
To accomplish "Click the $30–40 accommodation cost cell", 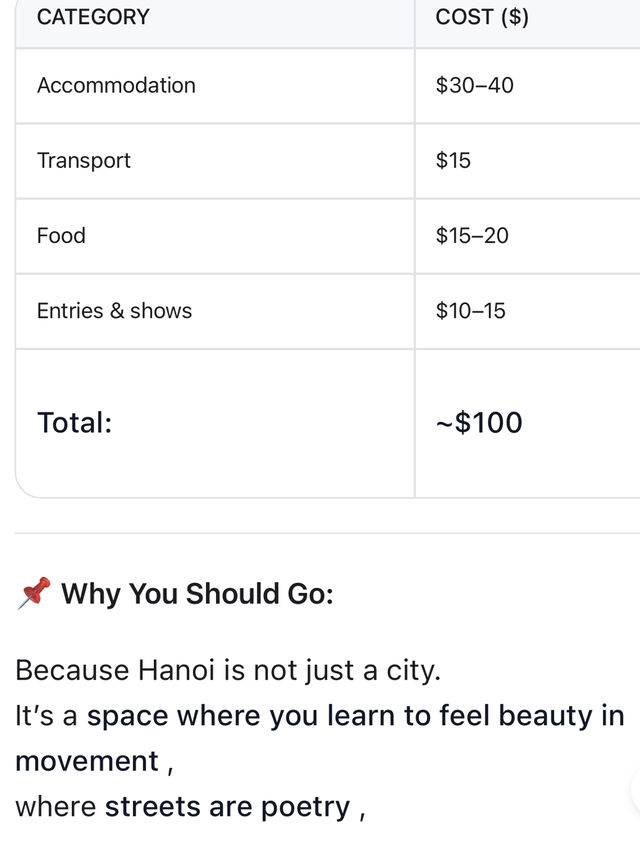I will click(474, 85).
